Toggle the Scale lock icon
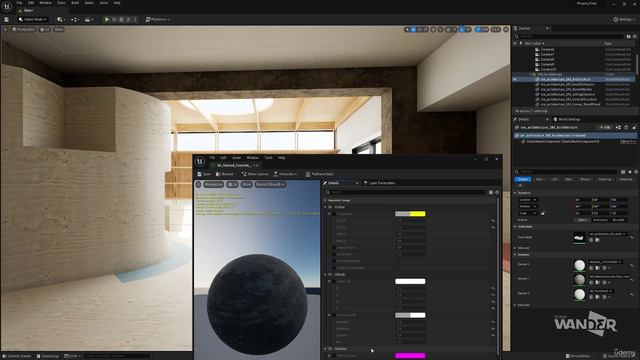The width and height of the screenshot is (640, 360). 542,213
